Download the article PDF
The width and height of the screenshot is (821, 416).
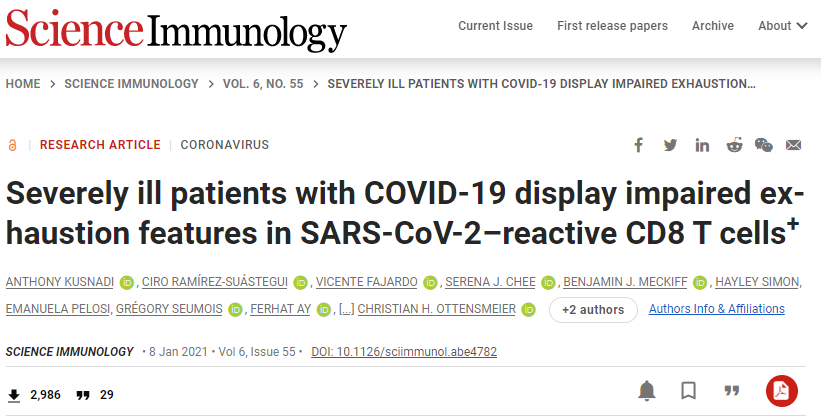(780, 390)
